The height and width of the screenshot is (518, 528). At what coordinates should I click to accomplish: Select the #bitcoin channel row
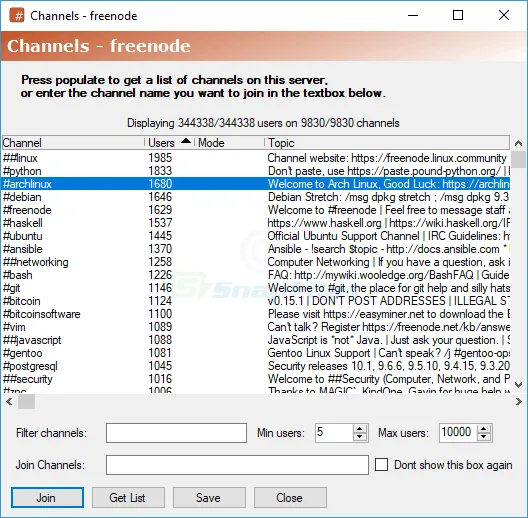256,301
